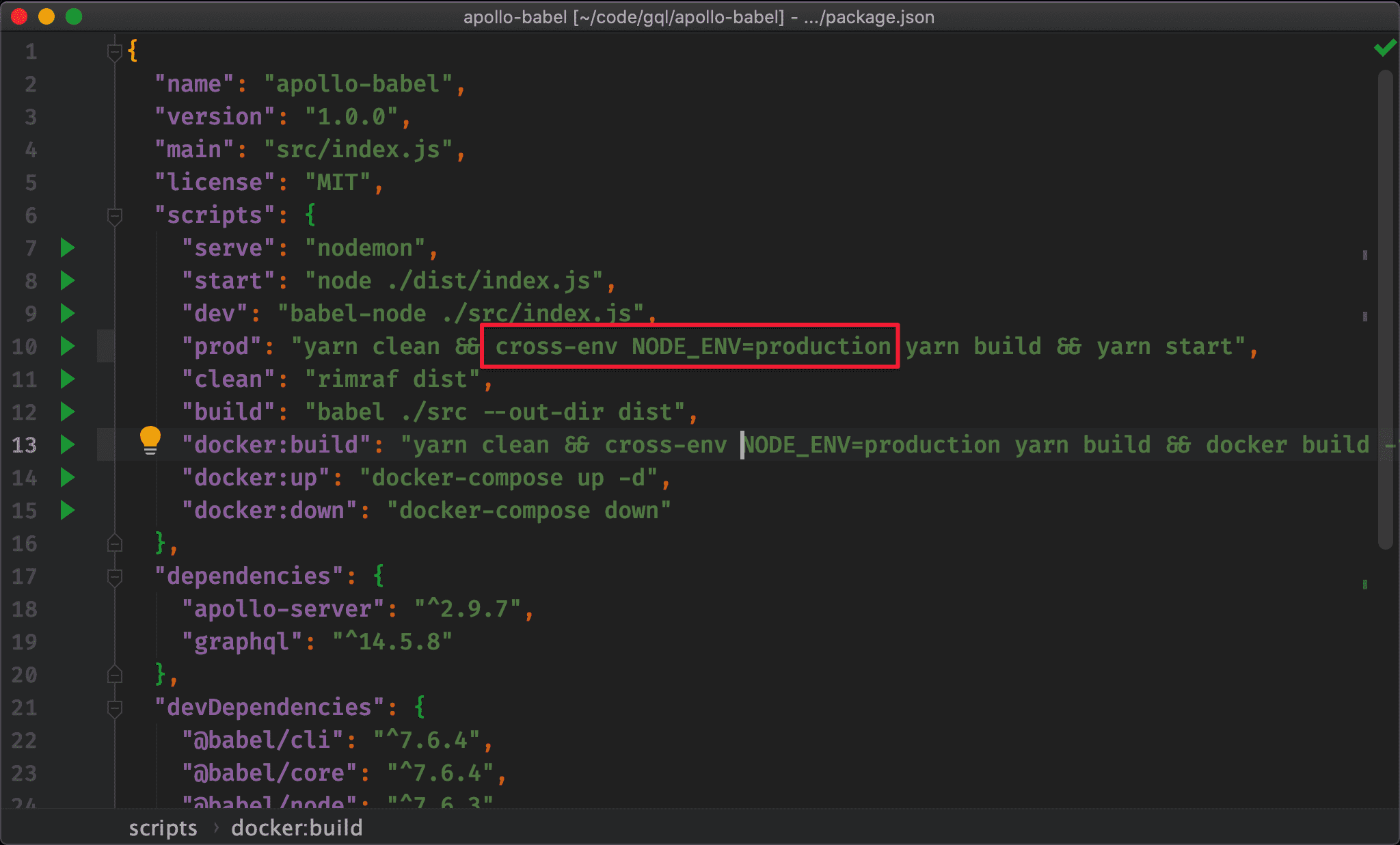Click the "docker:build" script key
This screenshot has height=845, width=1400.
pos(275,445)
